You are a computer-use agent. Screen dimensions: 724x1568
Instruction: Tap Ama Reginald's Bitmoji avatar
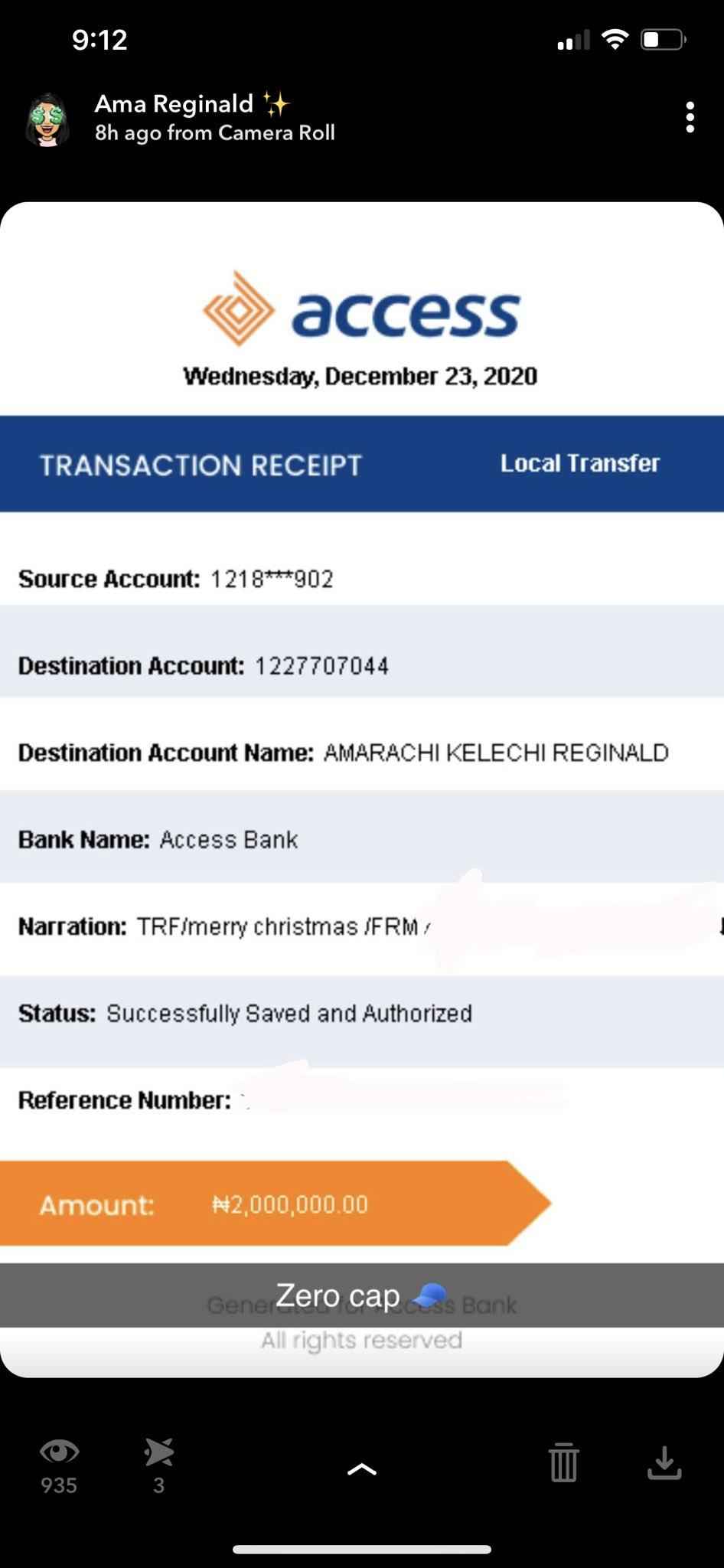coord(47,120)
